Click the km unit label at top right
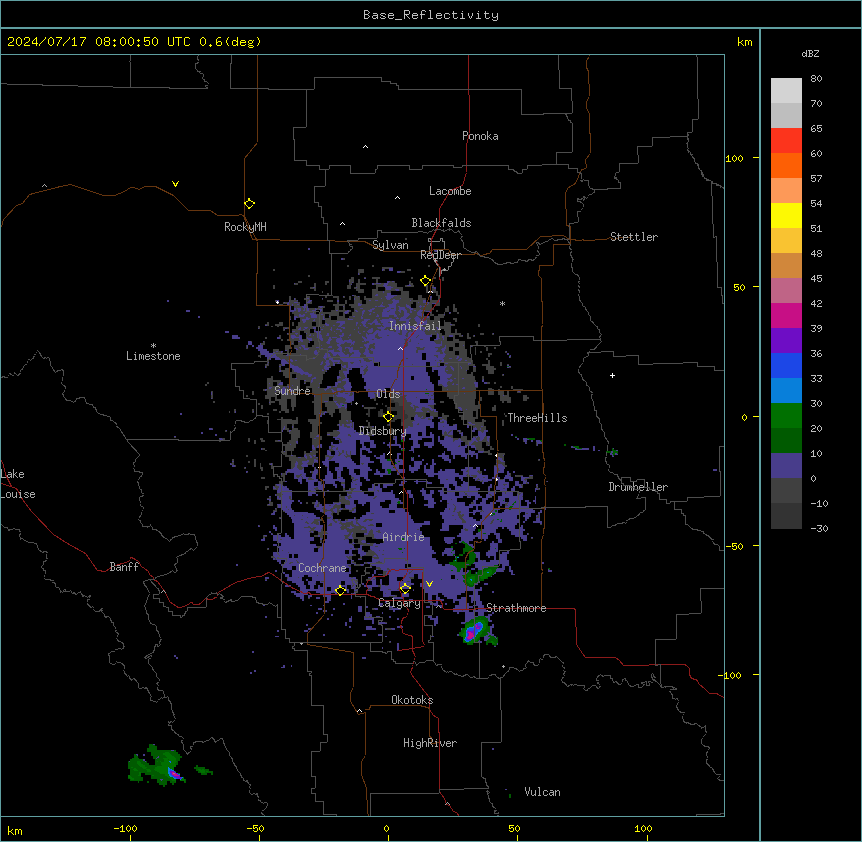The width and height of the screenshot is (862, 842). [x=745, y=42]
